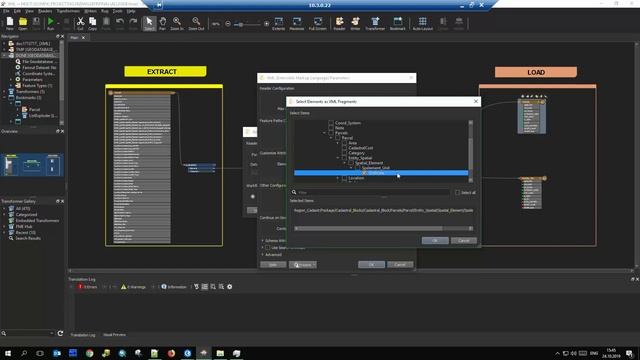Check the CadastralCost element checkbox
The height and width of the screenshot is (360, 640).
coord(344,148)
